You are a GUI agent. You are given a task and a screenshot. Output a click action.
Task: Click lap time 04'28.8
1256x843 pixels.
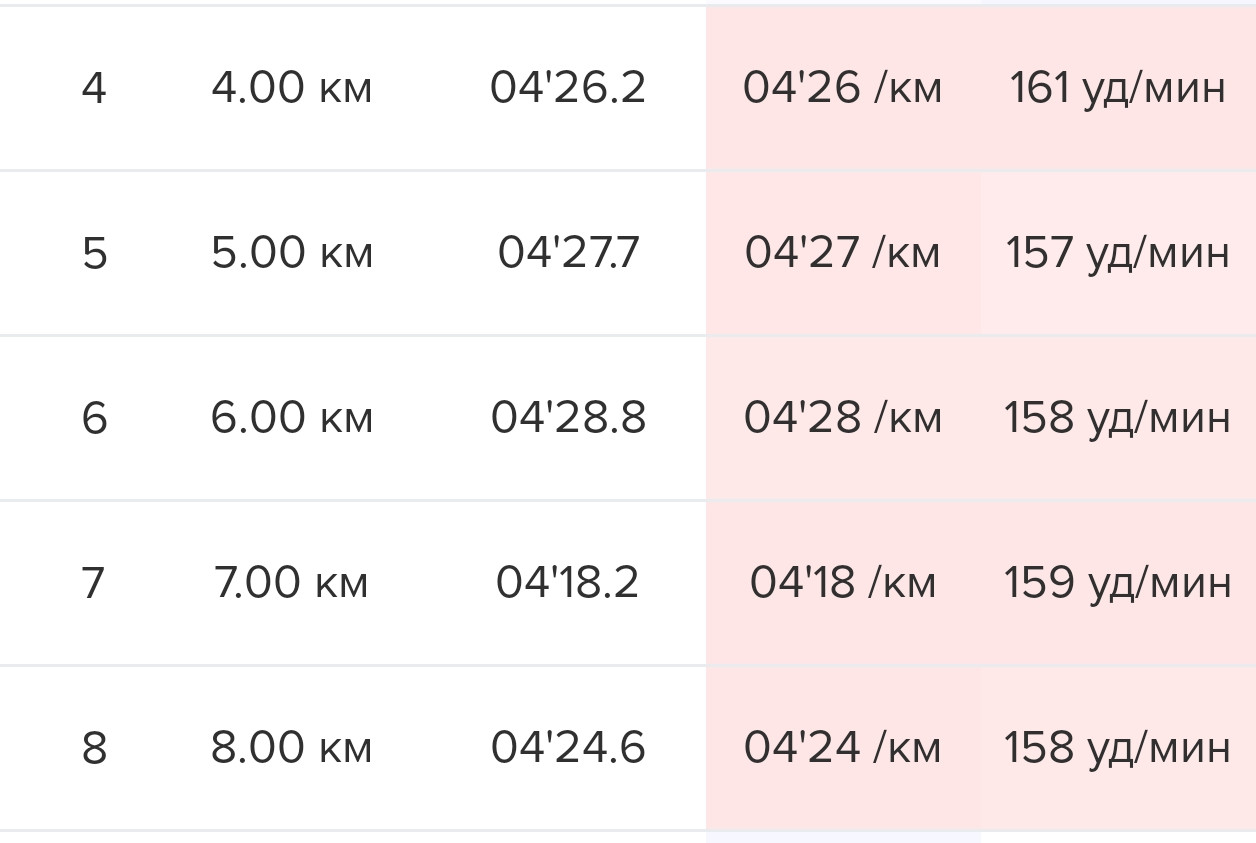point(568,418)
